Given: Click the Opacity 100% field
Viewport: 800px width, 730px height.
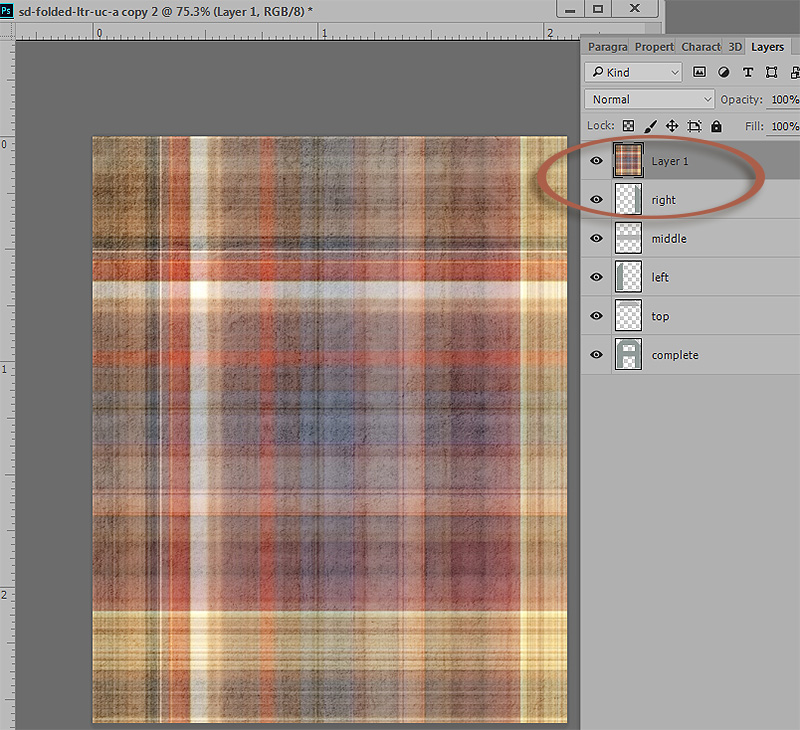Looking at the screenshot, I should [783, 99].
